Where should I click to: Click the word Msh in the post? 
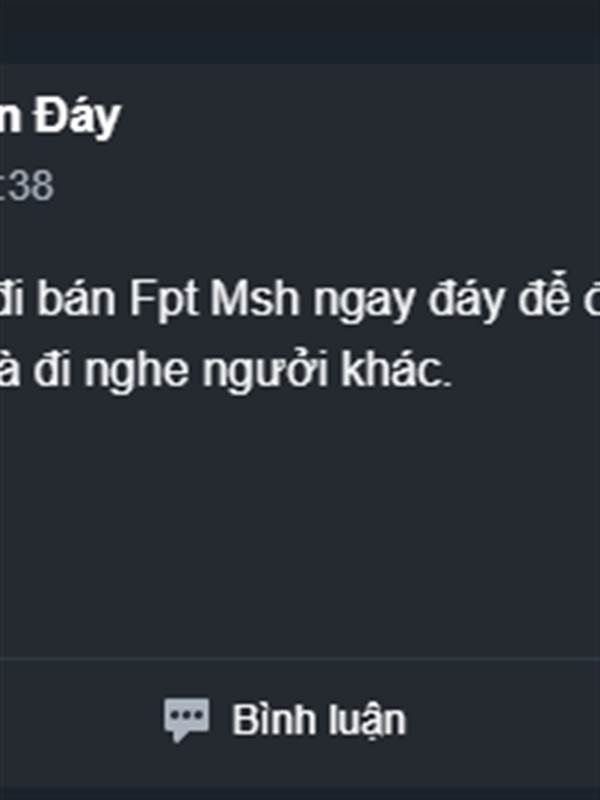click(255, 299)
